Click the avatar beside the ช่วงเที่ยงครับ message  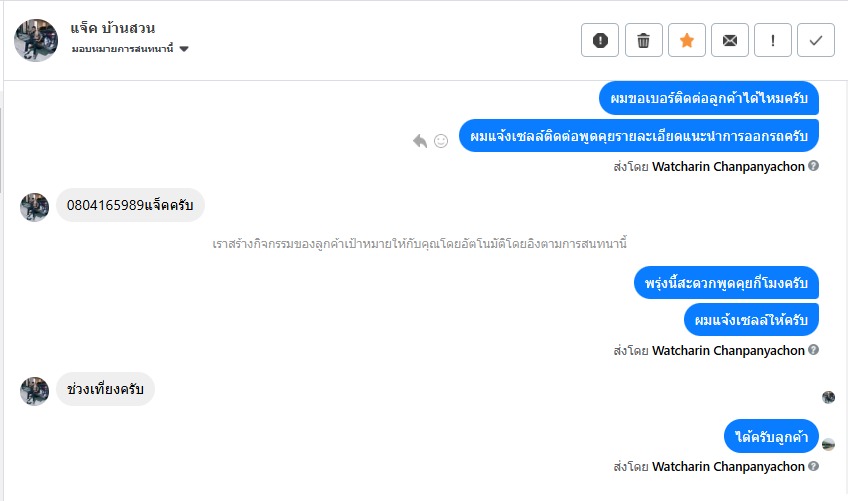pos(35,391)
